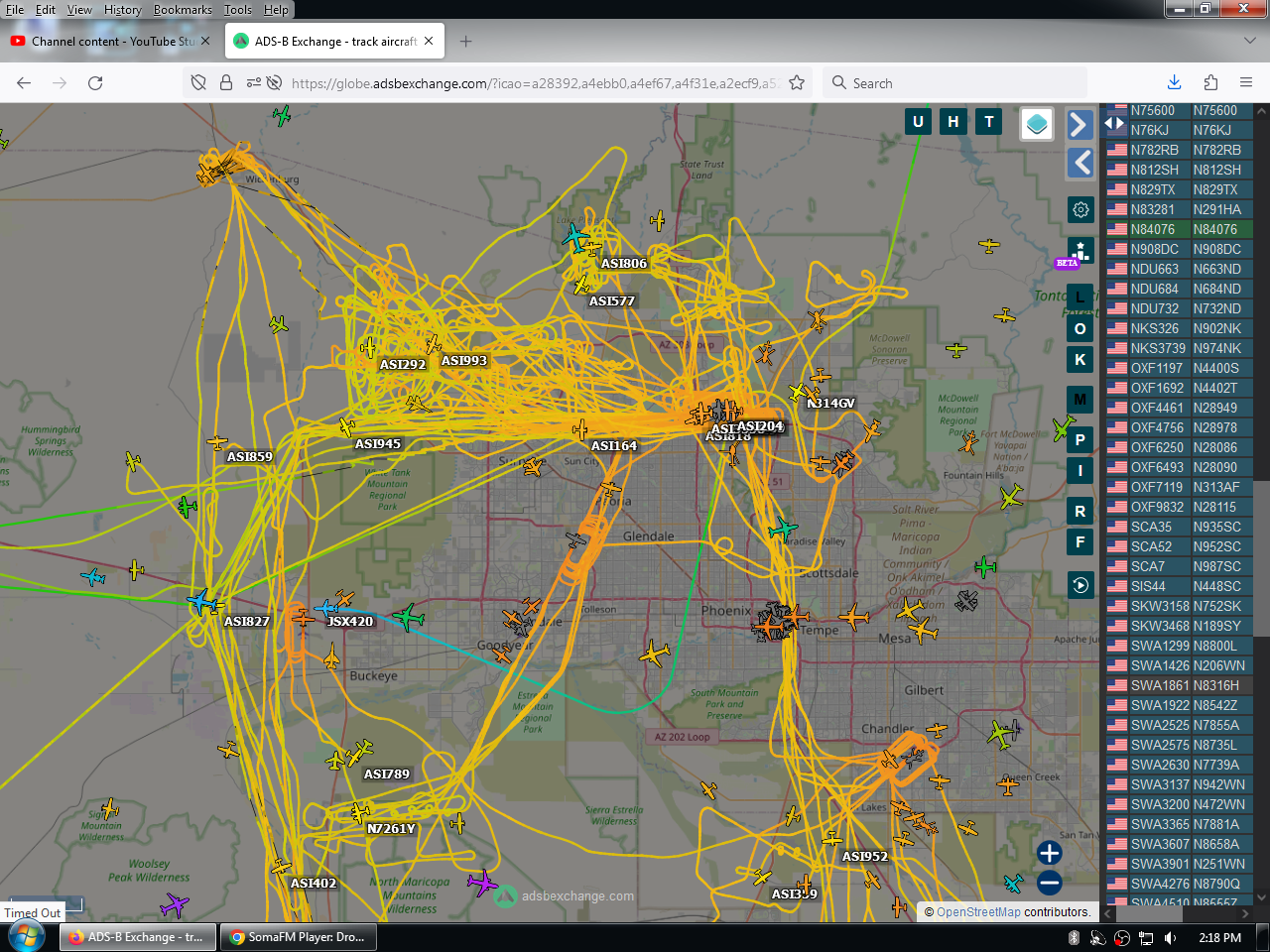Toggle the K map option button
The width and height of the screenshot is (1270, 952).
[x=1080, y=360]
